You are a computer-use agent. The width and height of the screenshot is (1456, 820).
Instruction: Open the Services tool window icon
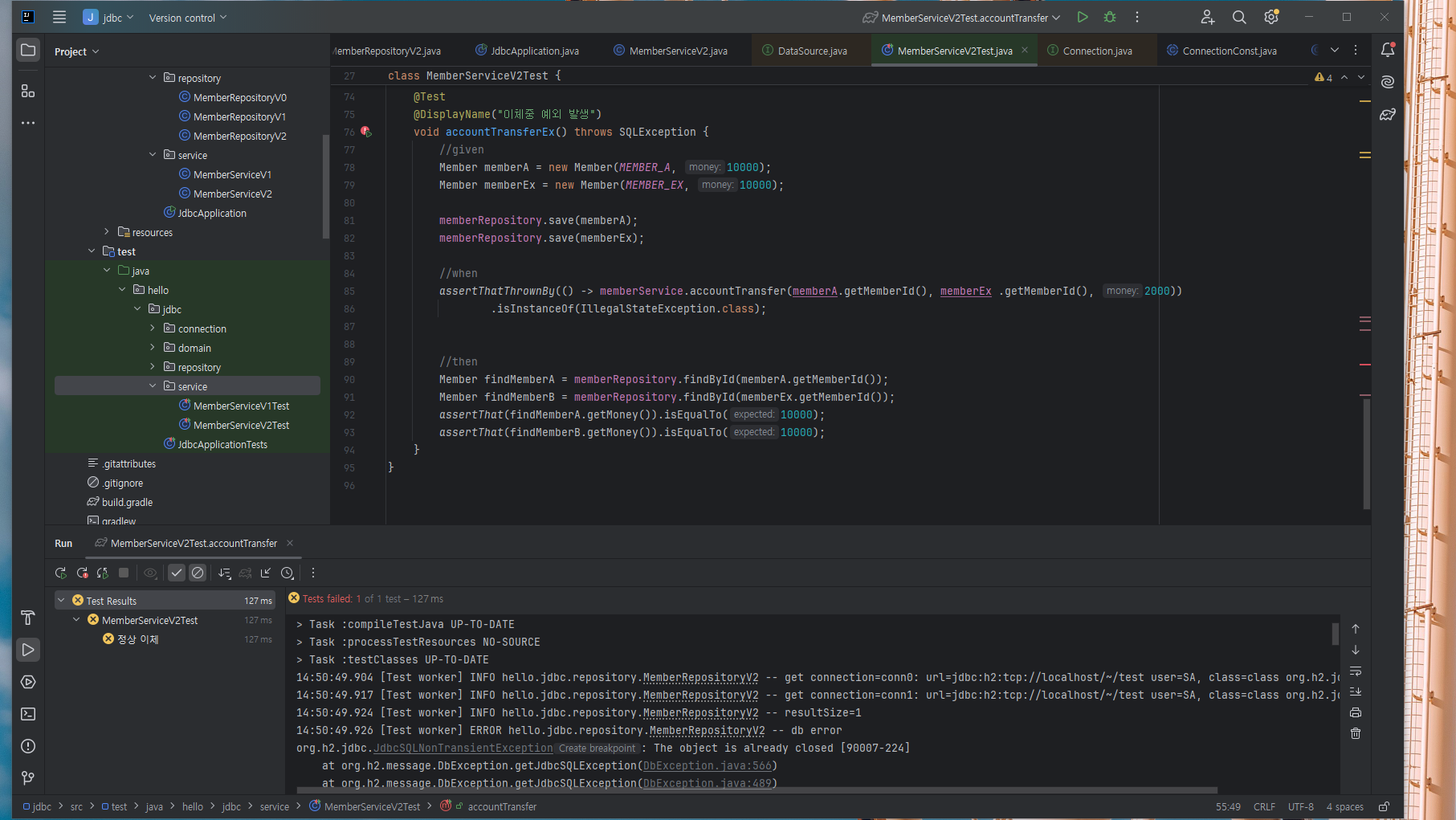pyautogui.click(x=28, y=682)
